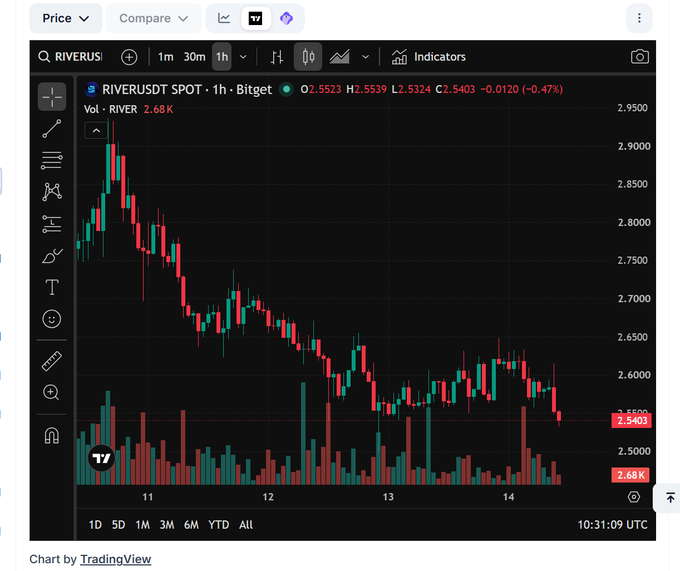The image size is (680, 571).
Task: Open Indicators menu
Action: click(428, 57)
